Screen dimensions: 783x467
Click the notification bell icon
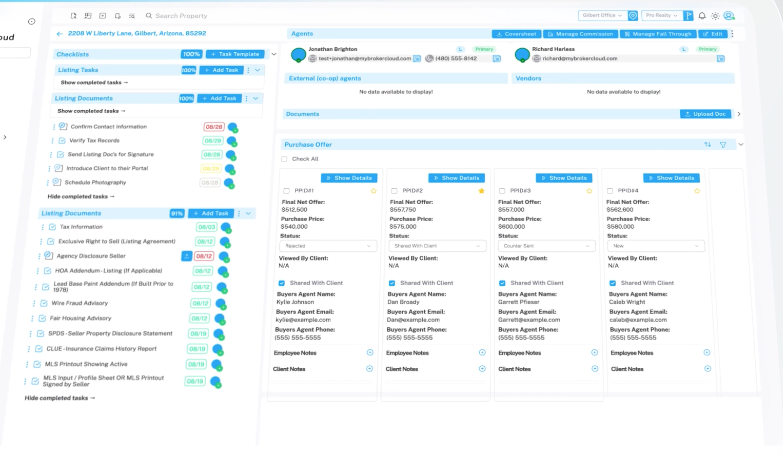point(702,16)
